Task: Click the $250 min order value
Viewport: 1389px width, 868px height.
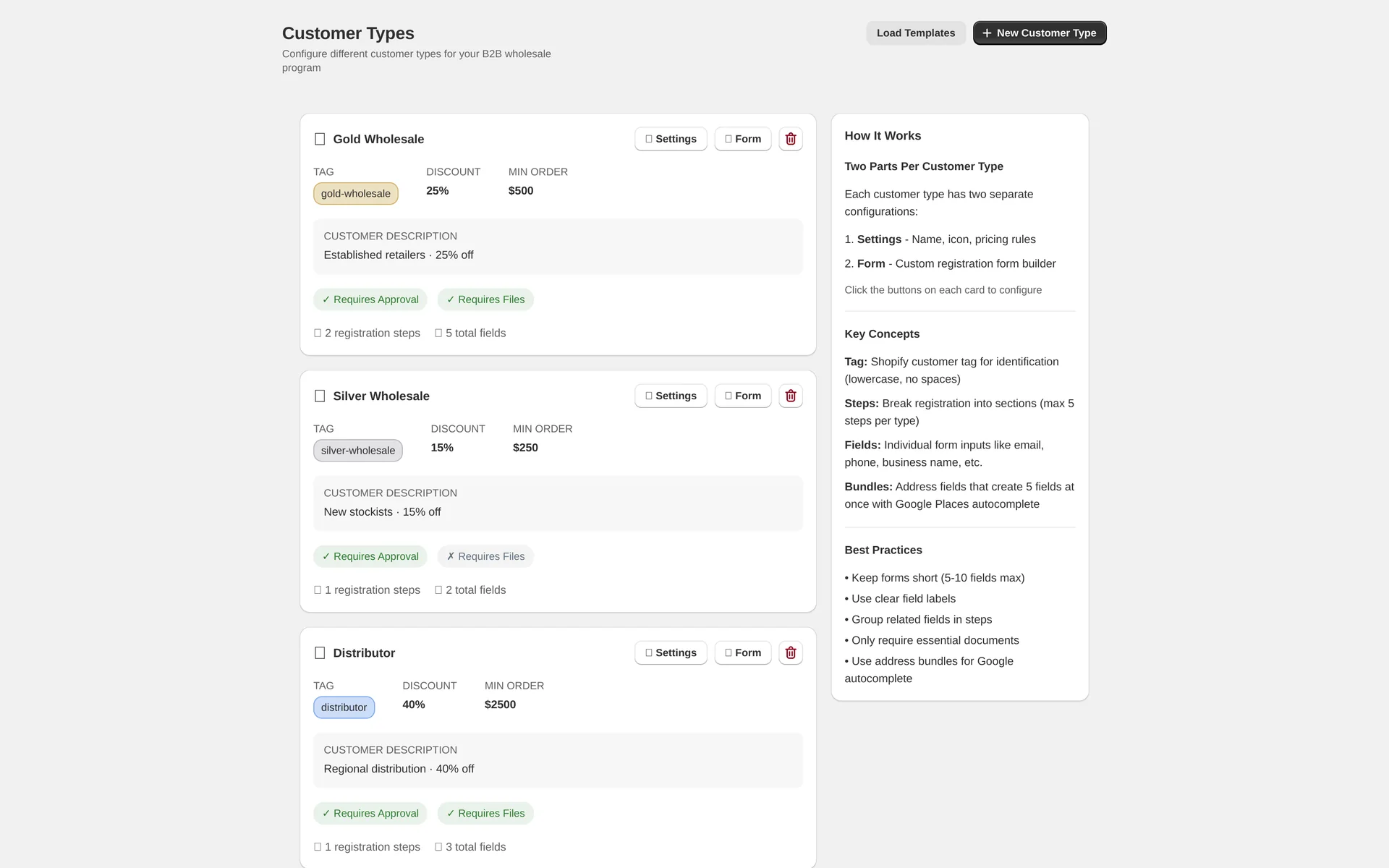Action: pyautogui.click(x=525, y=447)
